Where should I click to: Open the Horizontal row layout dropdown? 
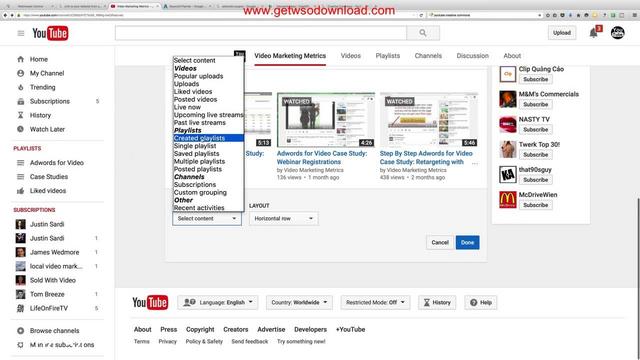[284, 218]
